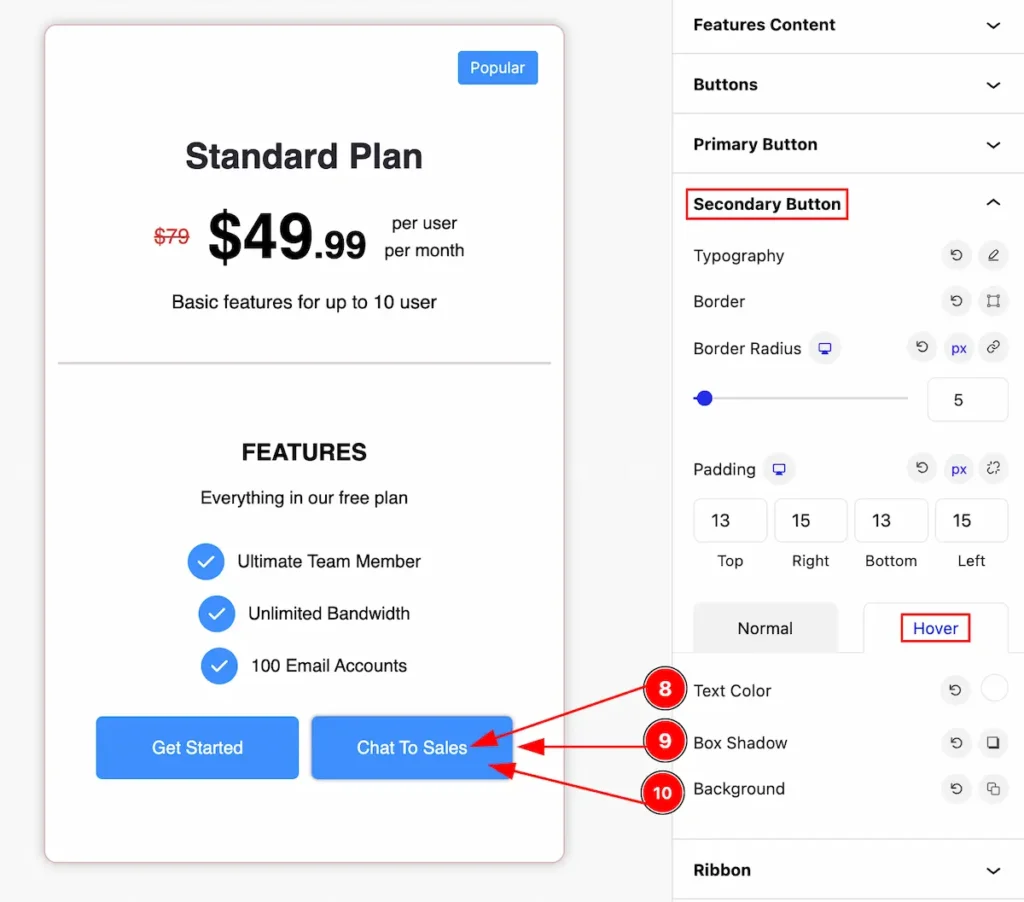The height and width of the screenshot is (902, 1024).
Task: Open the Background settings icon
Action: [x=993, y=789]
